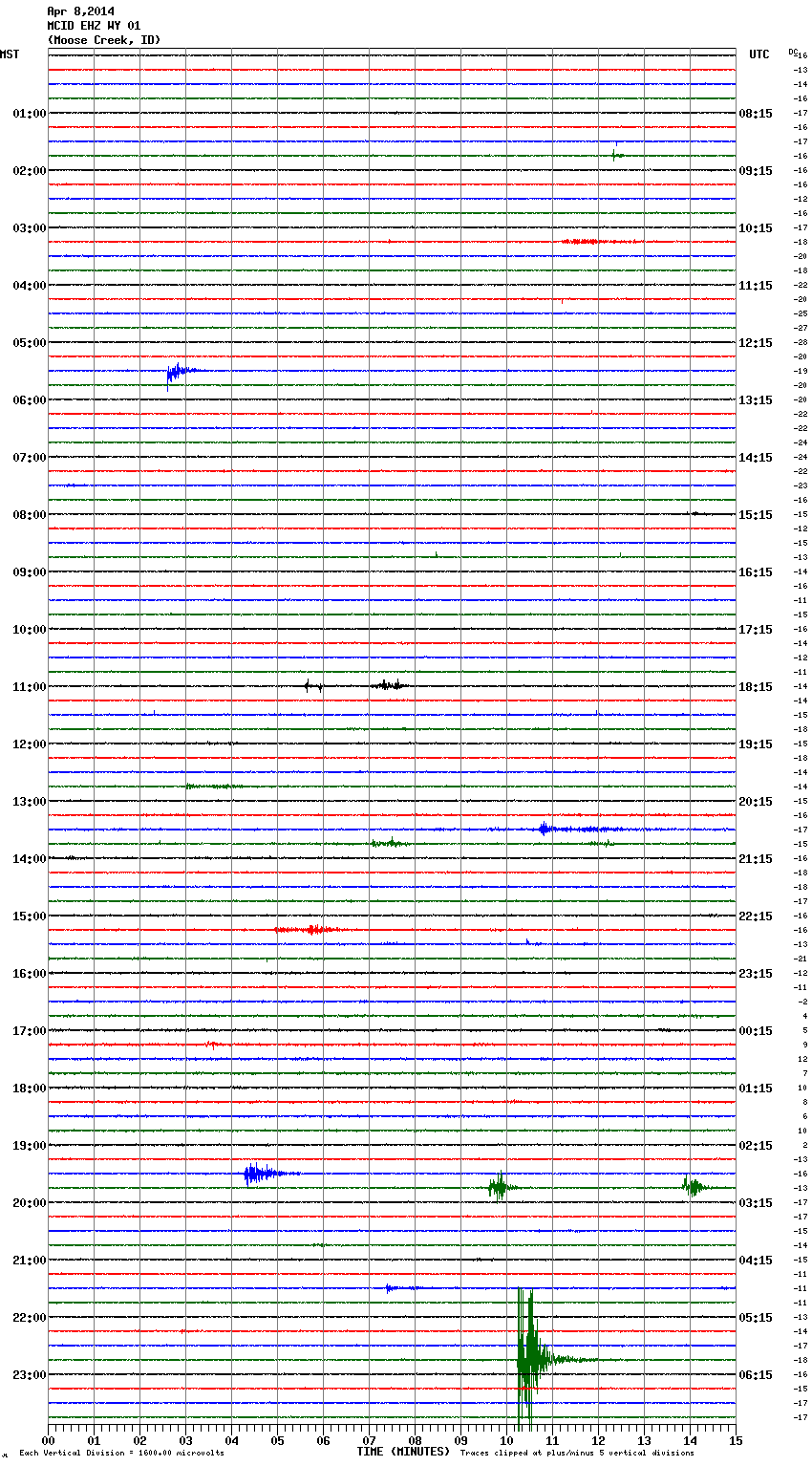Click the UTC time label "16:15"
The width and height of the screenshot is (812, 1466).
click(x=756, y=572)
